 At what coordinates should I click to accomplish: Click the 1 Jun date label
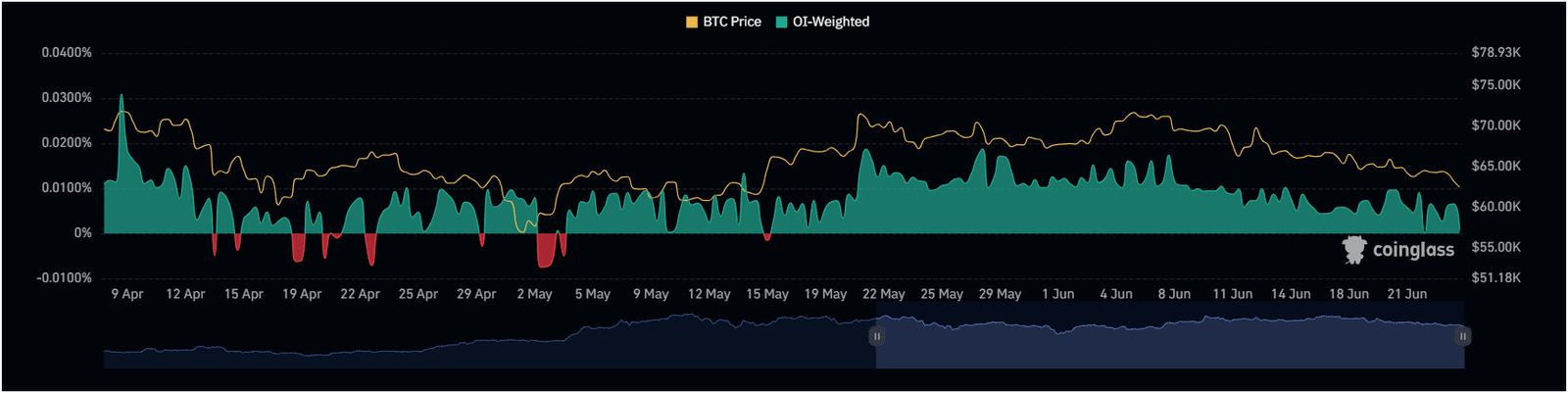(1057, 294)
